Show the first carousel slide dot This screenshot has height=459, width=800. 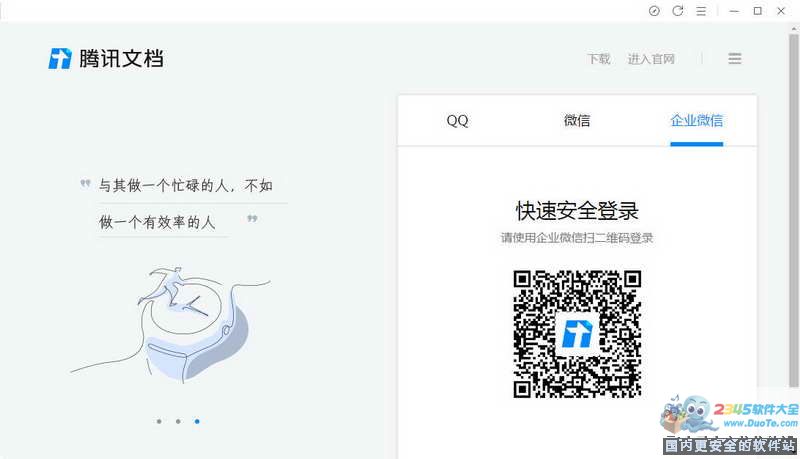click(x=159, y=421)
